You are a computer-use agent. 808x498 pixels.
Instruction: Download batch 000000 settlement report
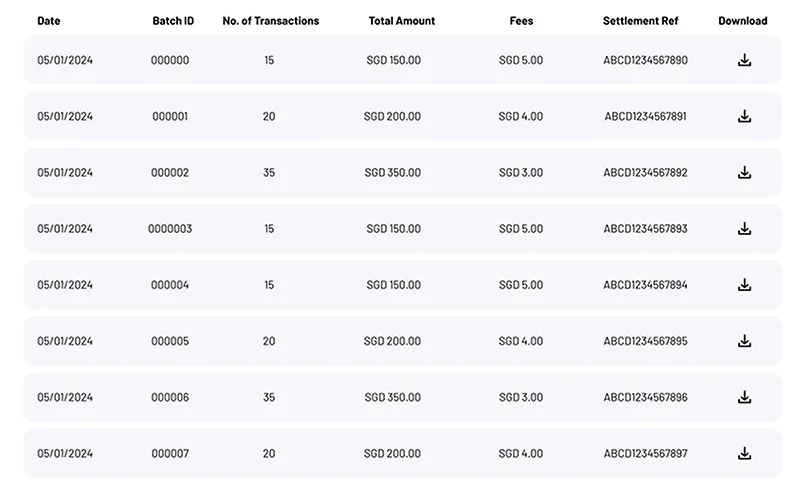tap(744, 60)
